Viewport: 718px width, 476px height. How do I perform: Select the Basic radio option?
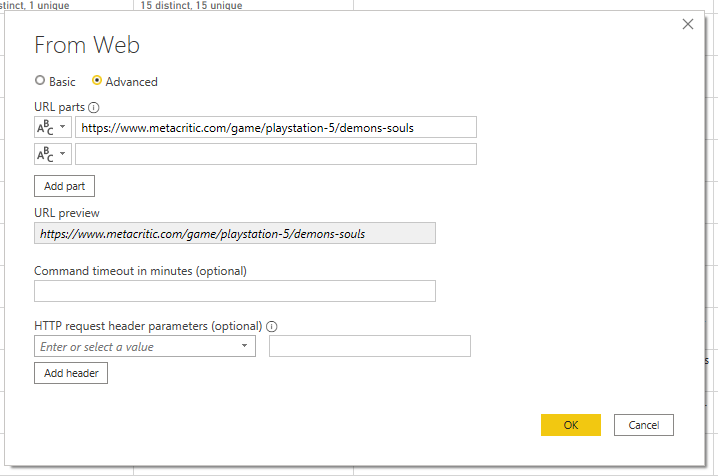click(x=40, y=81)
